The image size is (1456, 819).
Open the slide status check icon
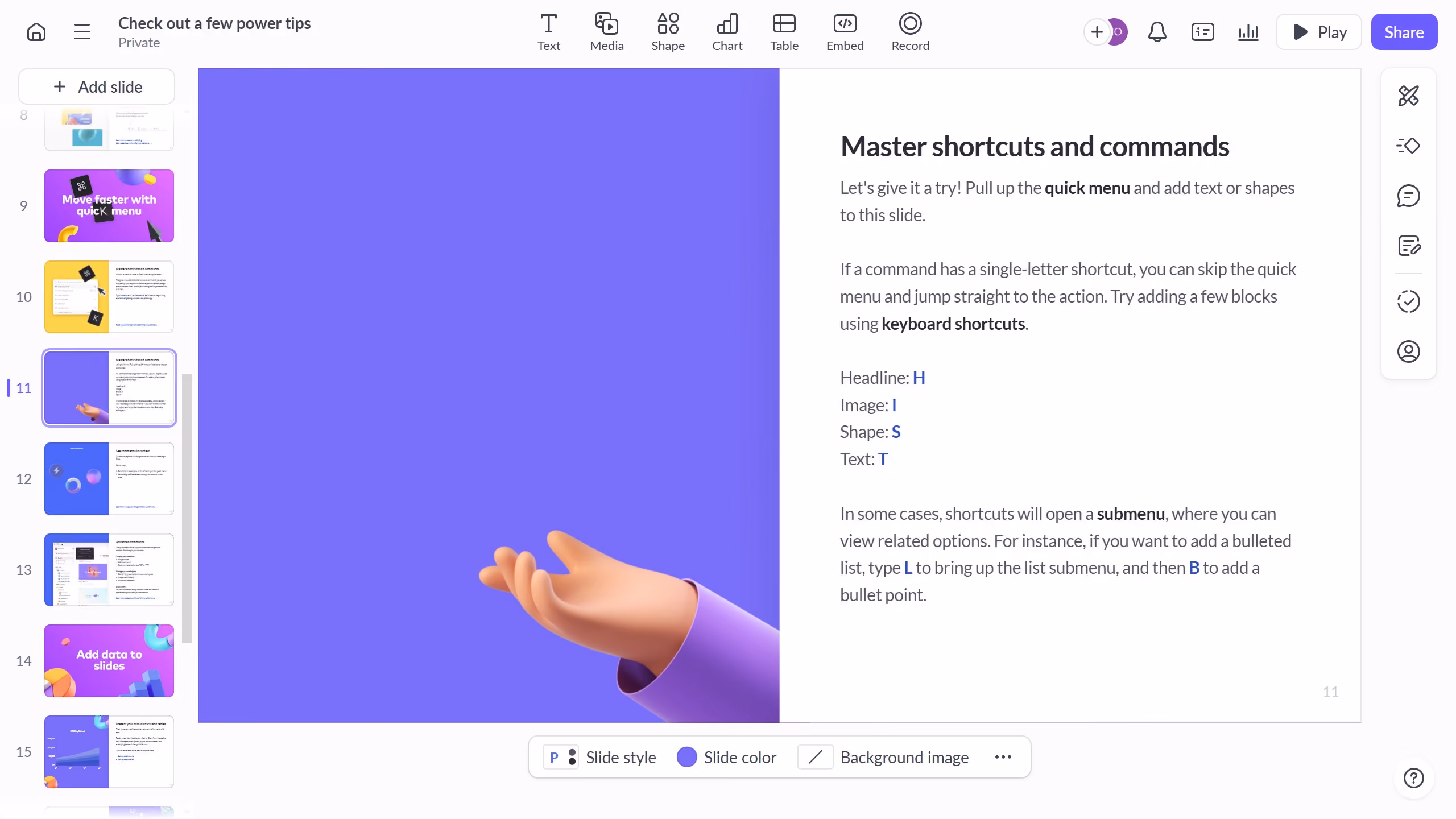[1409, 301]
